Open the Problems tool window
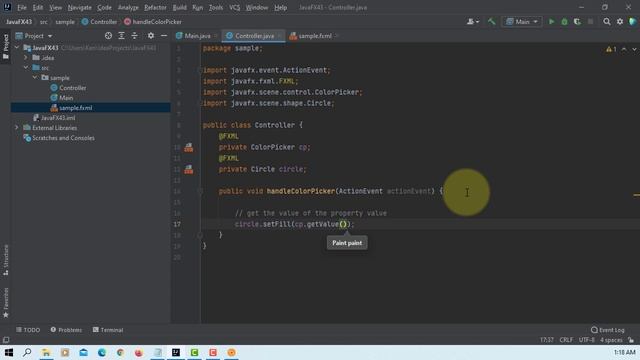Image resolution: width=640 pixels, height=360 pixels. pyautogui.click(x=66, y=330)
